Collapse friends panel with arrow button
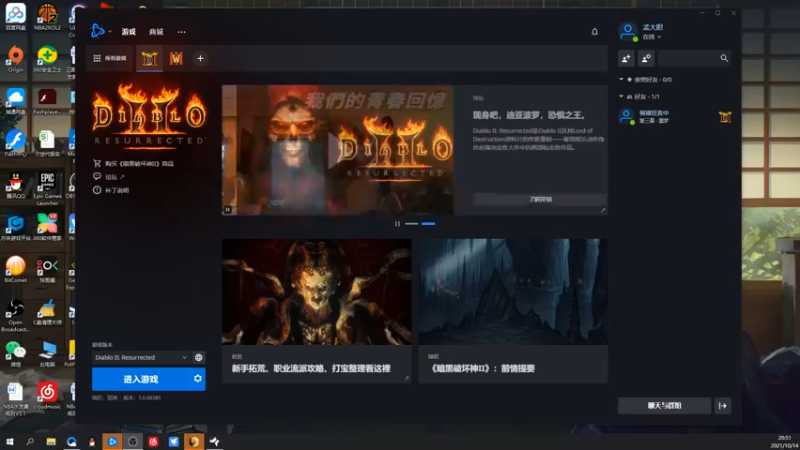This screenshot has width=800, height=450. [723, 406]
